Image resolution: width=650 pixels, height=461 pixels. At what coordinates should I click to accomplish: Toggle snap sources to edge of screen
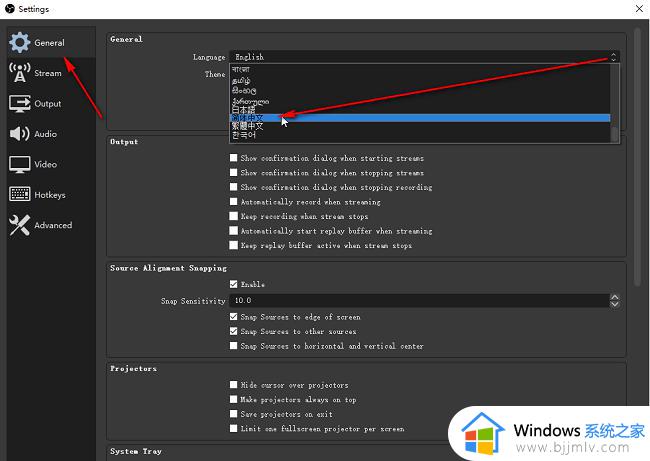233,317
